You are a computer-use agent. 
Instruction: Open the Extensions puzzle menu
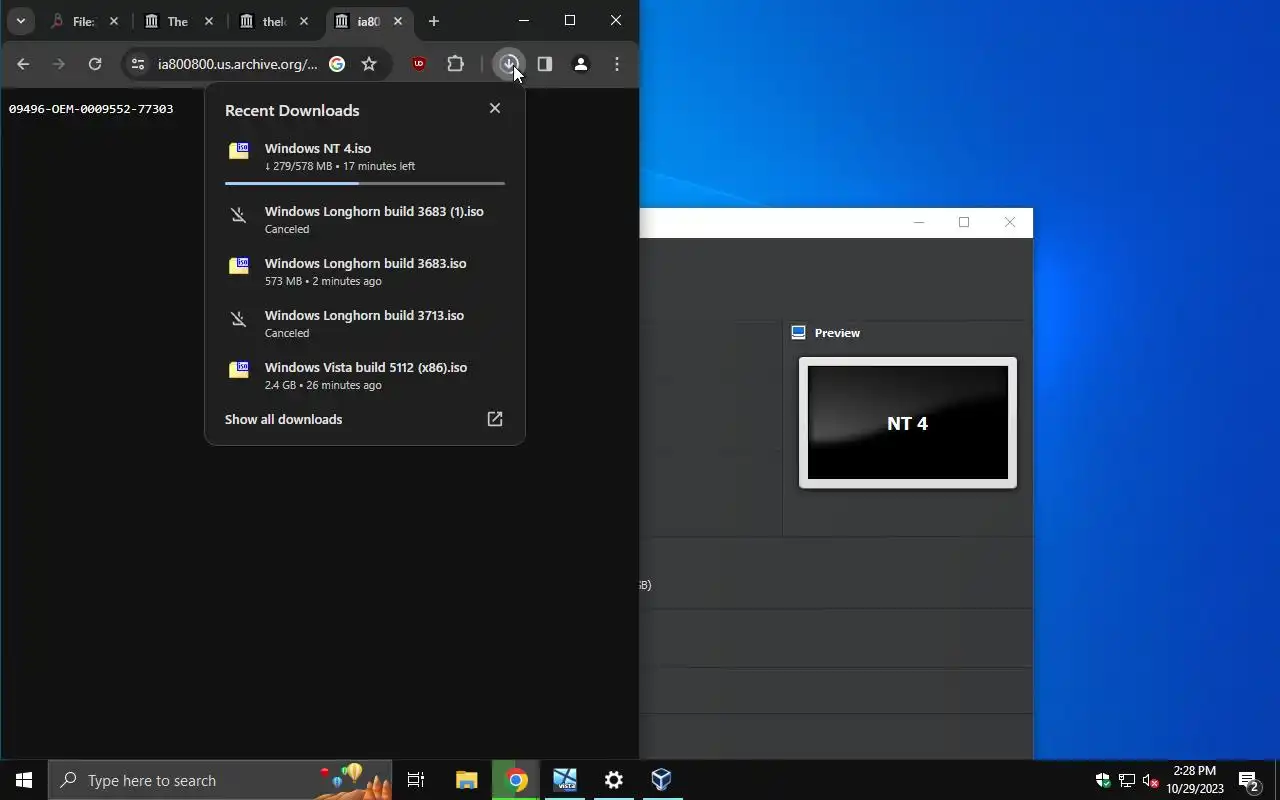click(455, 64)
